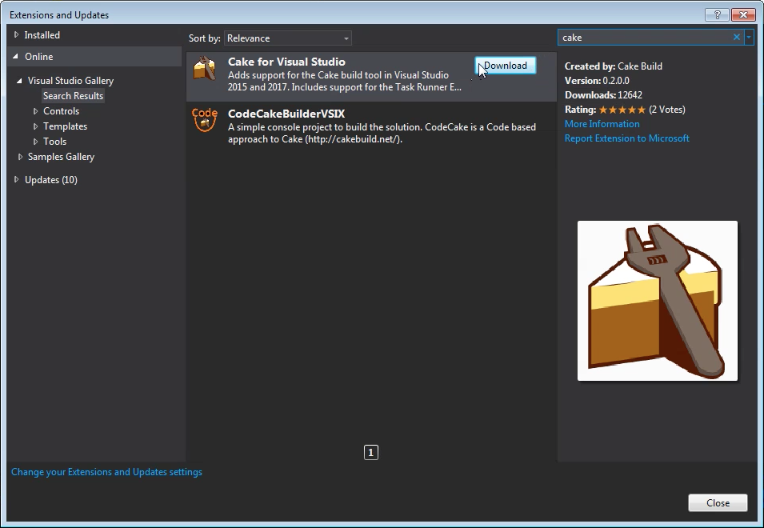The width and height of the screenshot is (764, 528).
Task: Download Cake for Visual Studio
Action: click(x=506, y=65)
